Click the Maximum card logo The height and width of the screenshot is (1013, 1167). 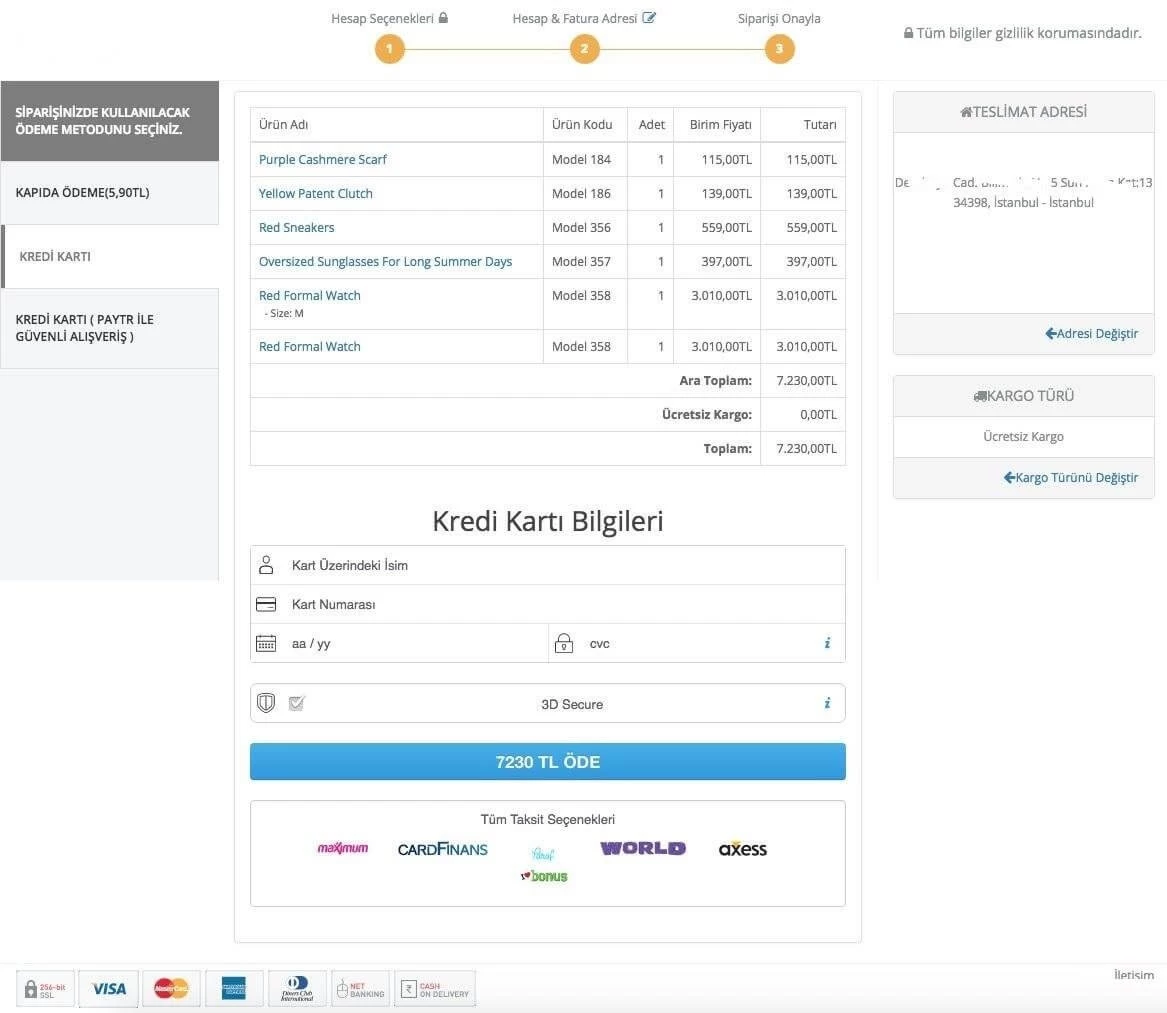coord(343,847)
